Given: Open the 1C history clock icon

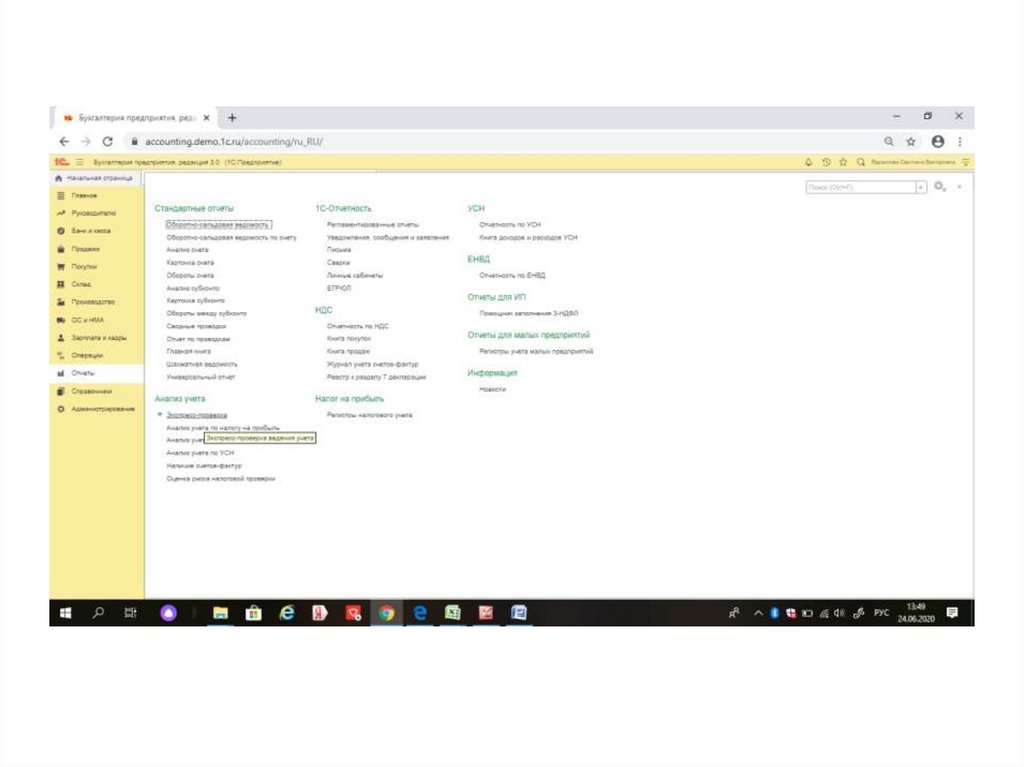Looking at the screenshot, I should coord(827,162).
